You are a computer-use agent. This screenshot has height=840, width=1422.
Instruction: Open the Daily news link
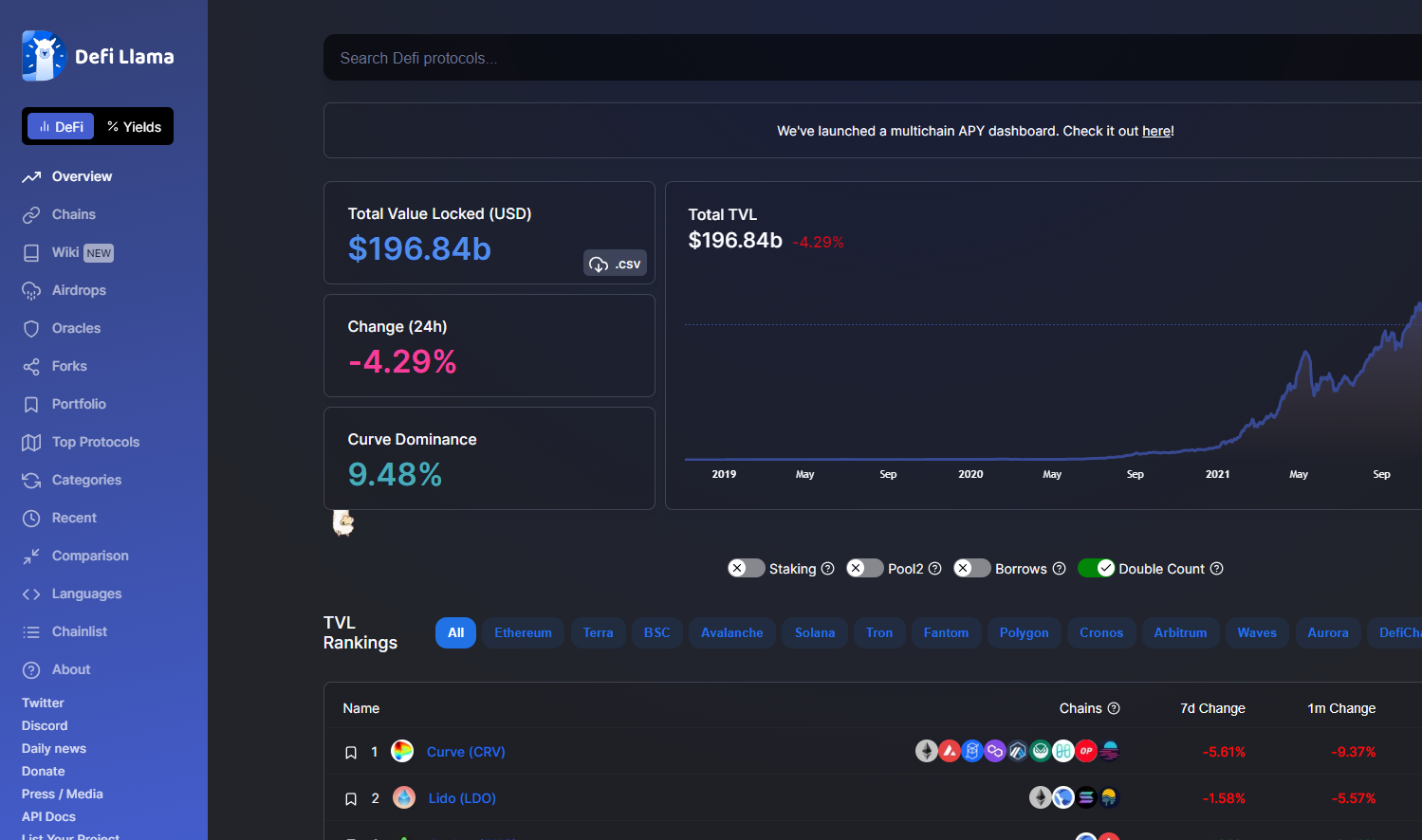click(54, 748)
